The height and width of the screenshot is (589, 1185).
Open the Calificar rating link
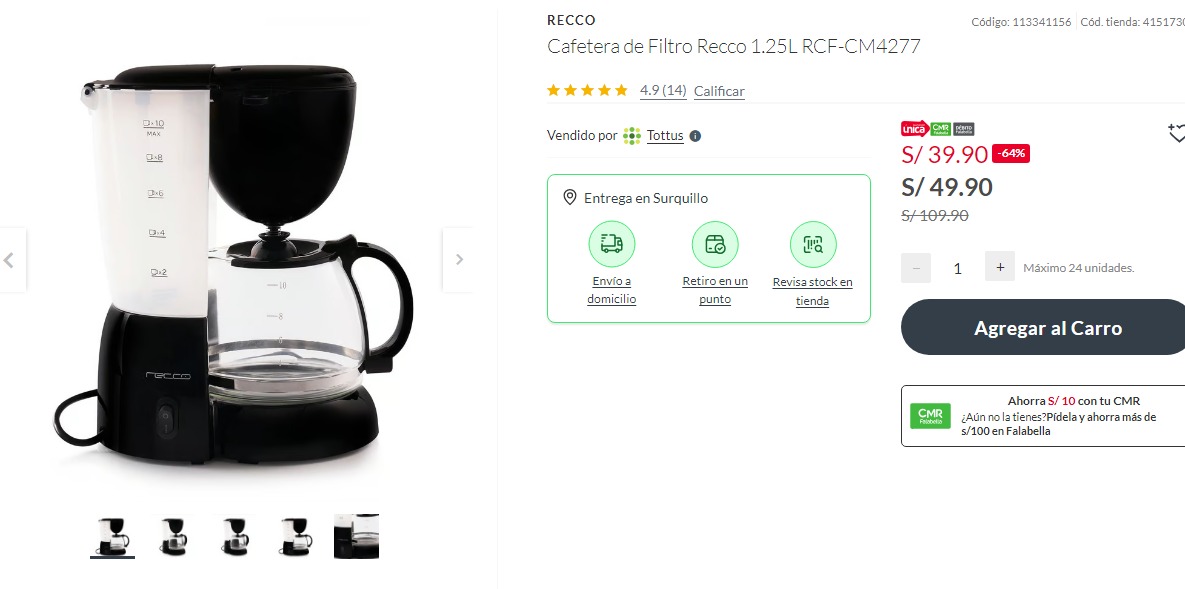719,91
